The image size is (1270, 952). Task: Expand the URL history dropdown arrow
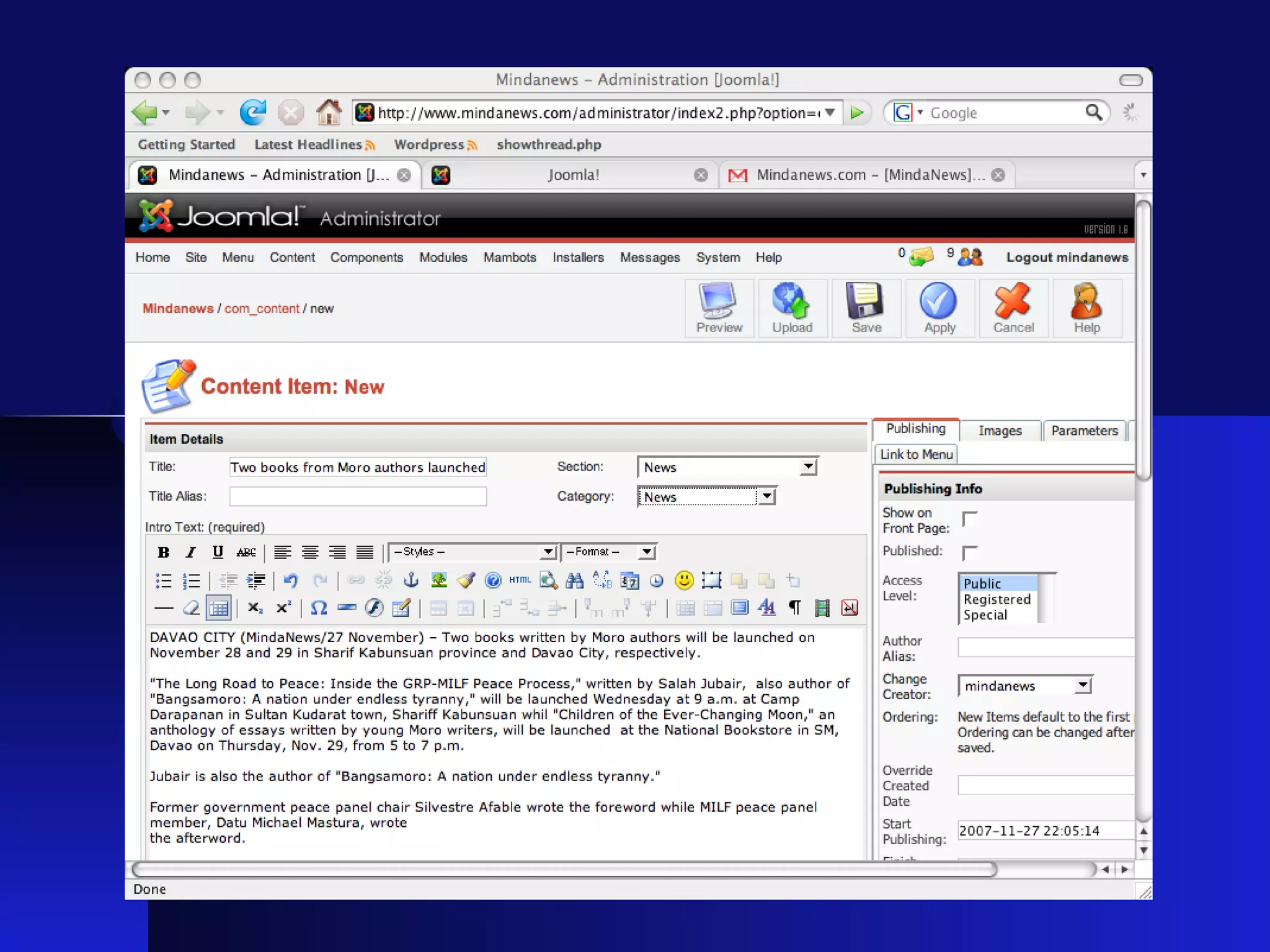click(x=830, y=113)
